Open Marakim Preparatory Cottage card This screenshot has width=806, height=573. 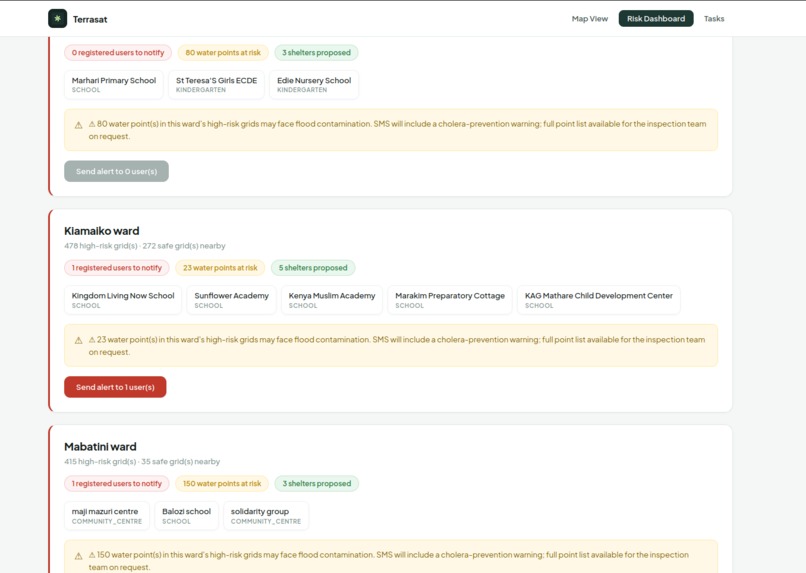click(450, 300)
